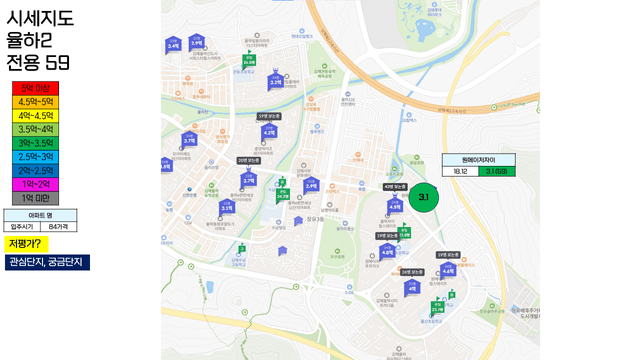Select the 3.1억 house-shaped marker

[x=227, y=207]
